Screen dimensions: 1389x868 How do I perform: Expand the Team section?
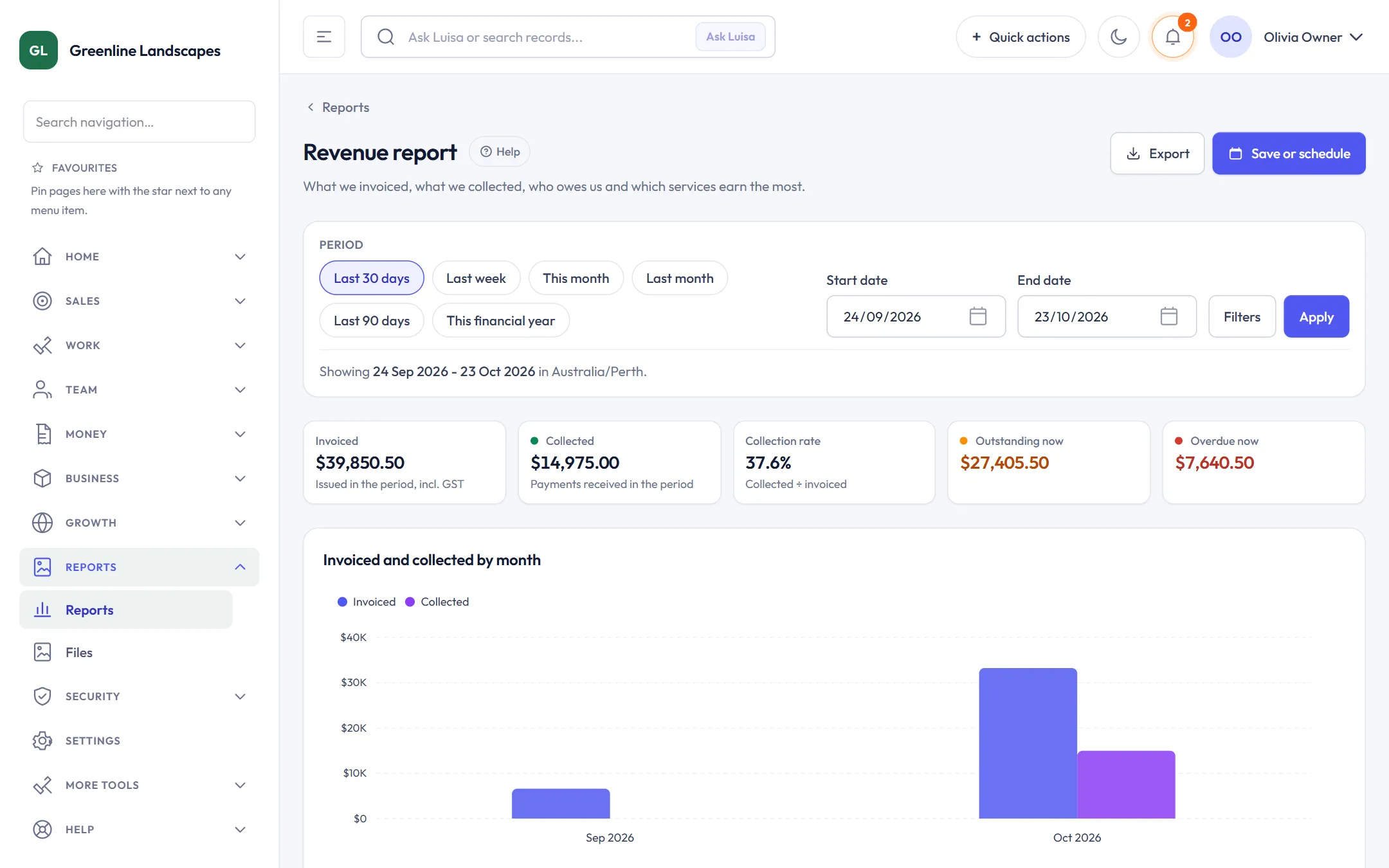coord(139,390)
